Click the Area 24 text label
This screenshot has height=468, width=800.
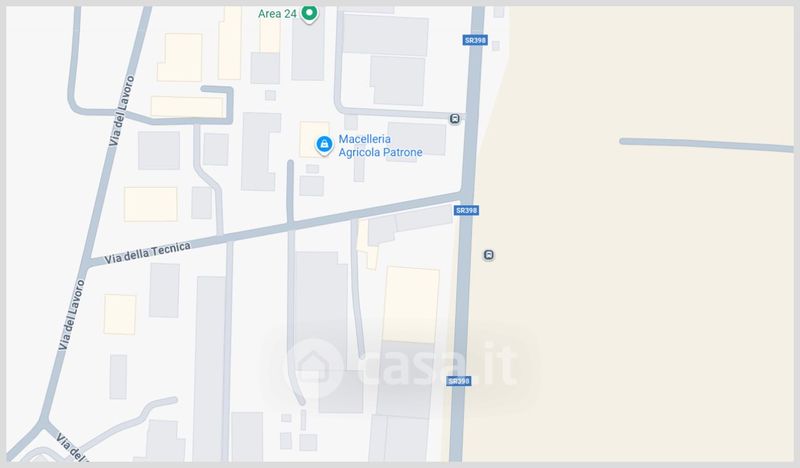277,14
